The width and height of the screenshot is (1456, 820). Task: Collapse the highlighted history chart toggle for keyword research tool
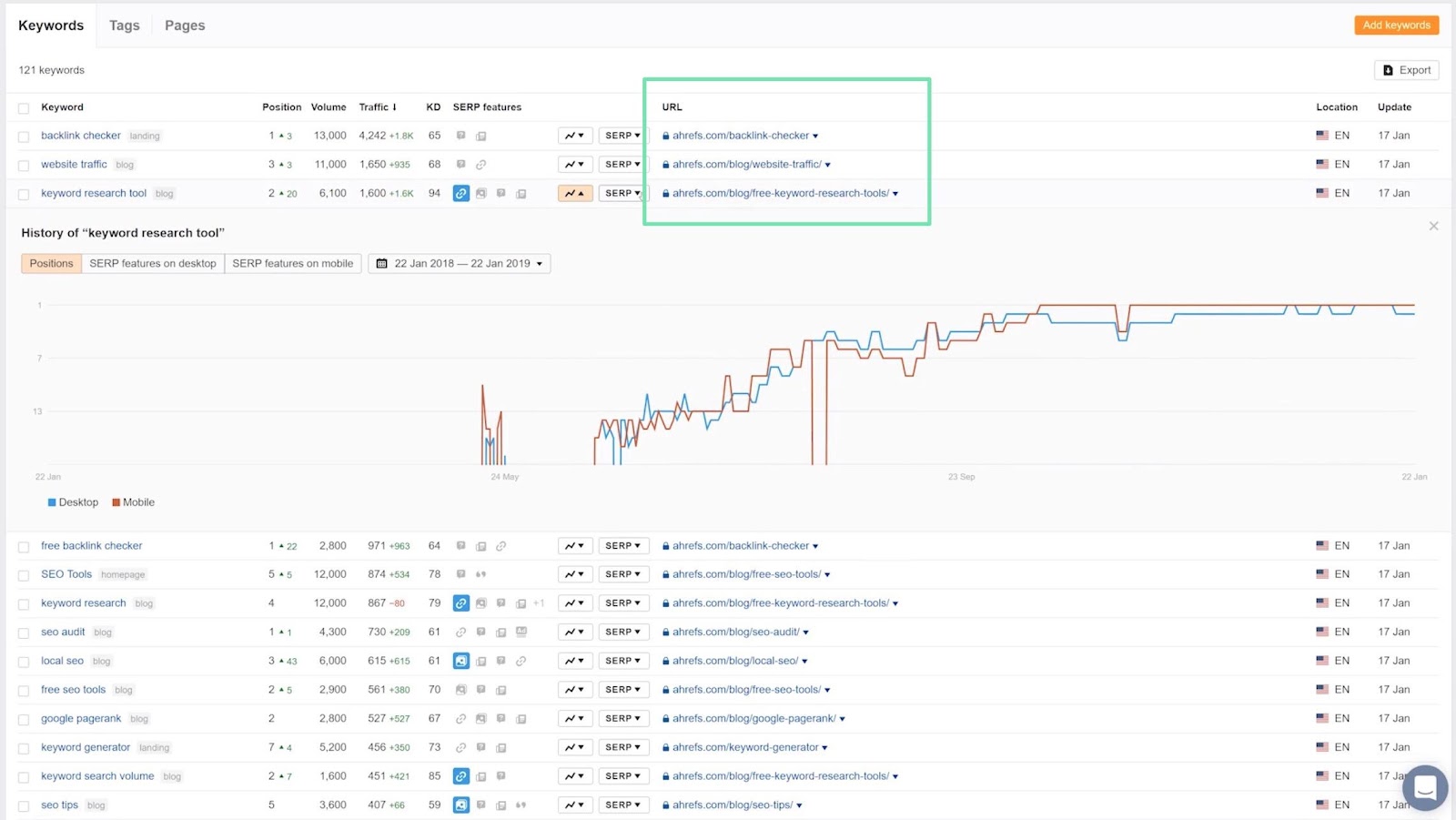coord(574,194)
